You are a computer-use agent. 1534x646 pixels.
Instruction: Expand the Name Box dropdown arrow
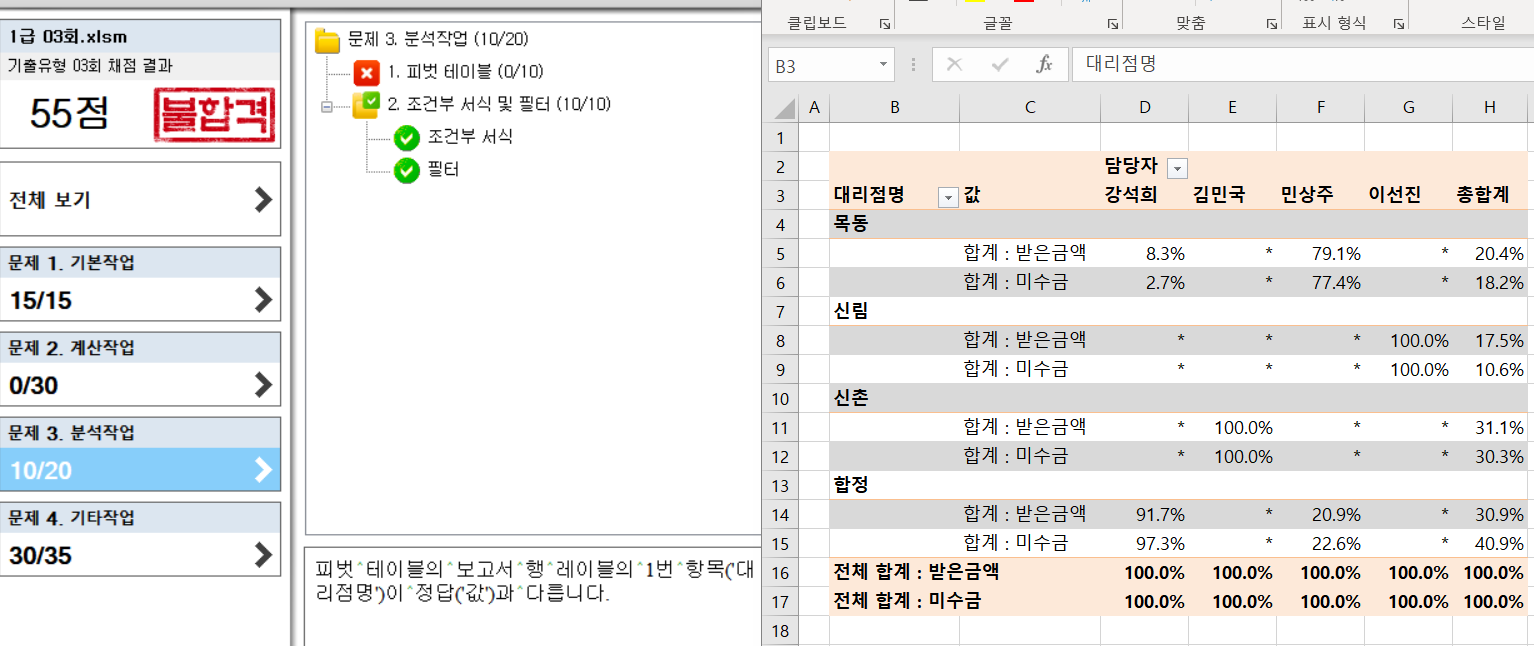point(883,65)
